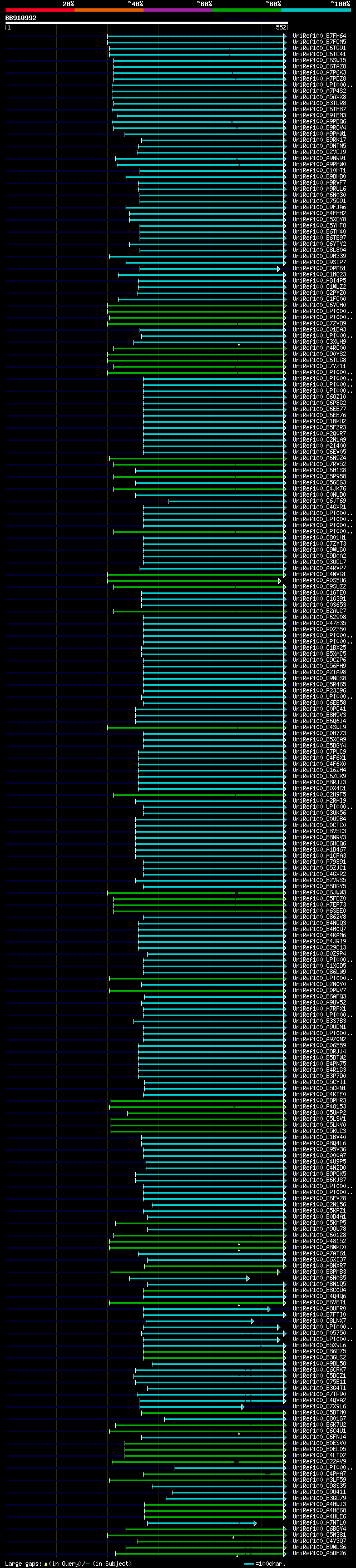Select the UniRef100_B2AWC7 label
Image resolution: width=356 pixels, height=1568 pixels.
[319, 611]
